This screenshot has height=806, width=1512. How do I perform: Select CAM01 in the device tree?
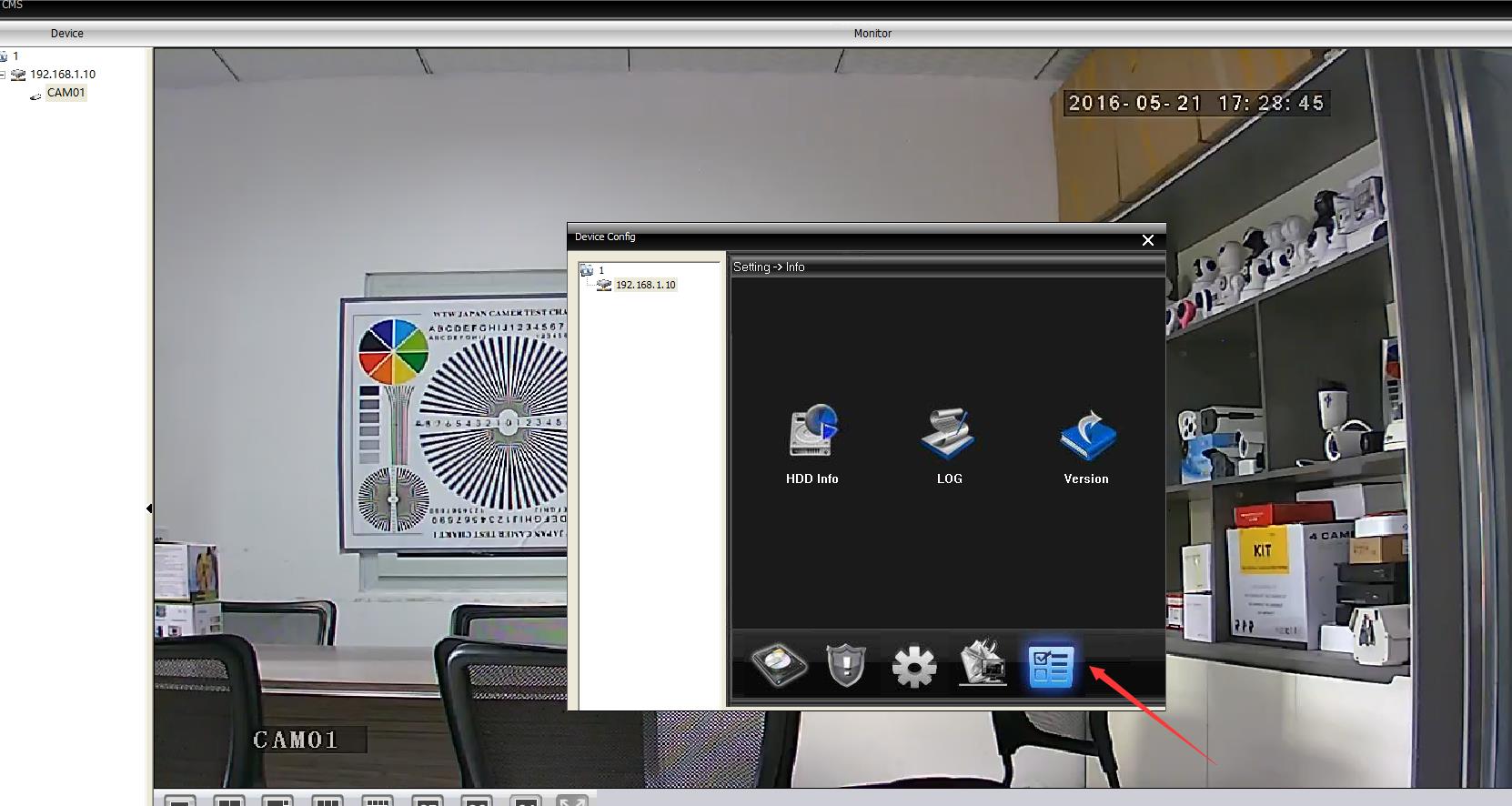66,93
